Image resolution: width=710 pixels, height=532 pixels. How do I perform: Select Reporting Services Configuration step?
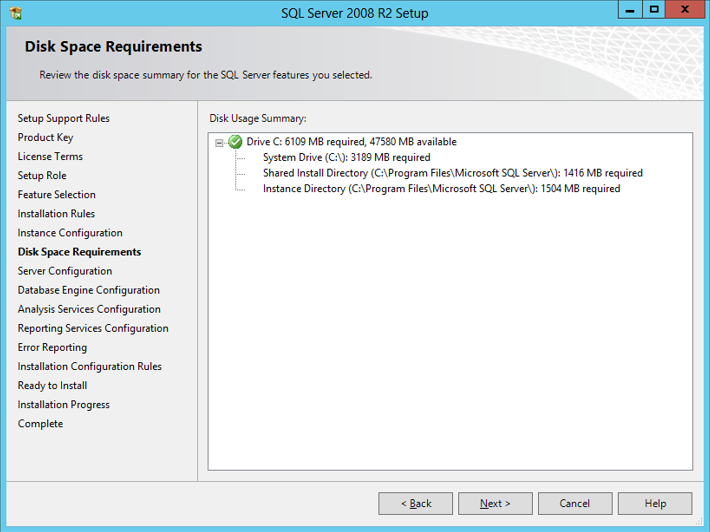93,328
